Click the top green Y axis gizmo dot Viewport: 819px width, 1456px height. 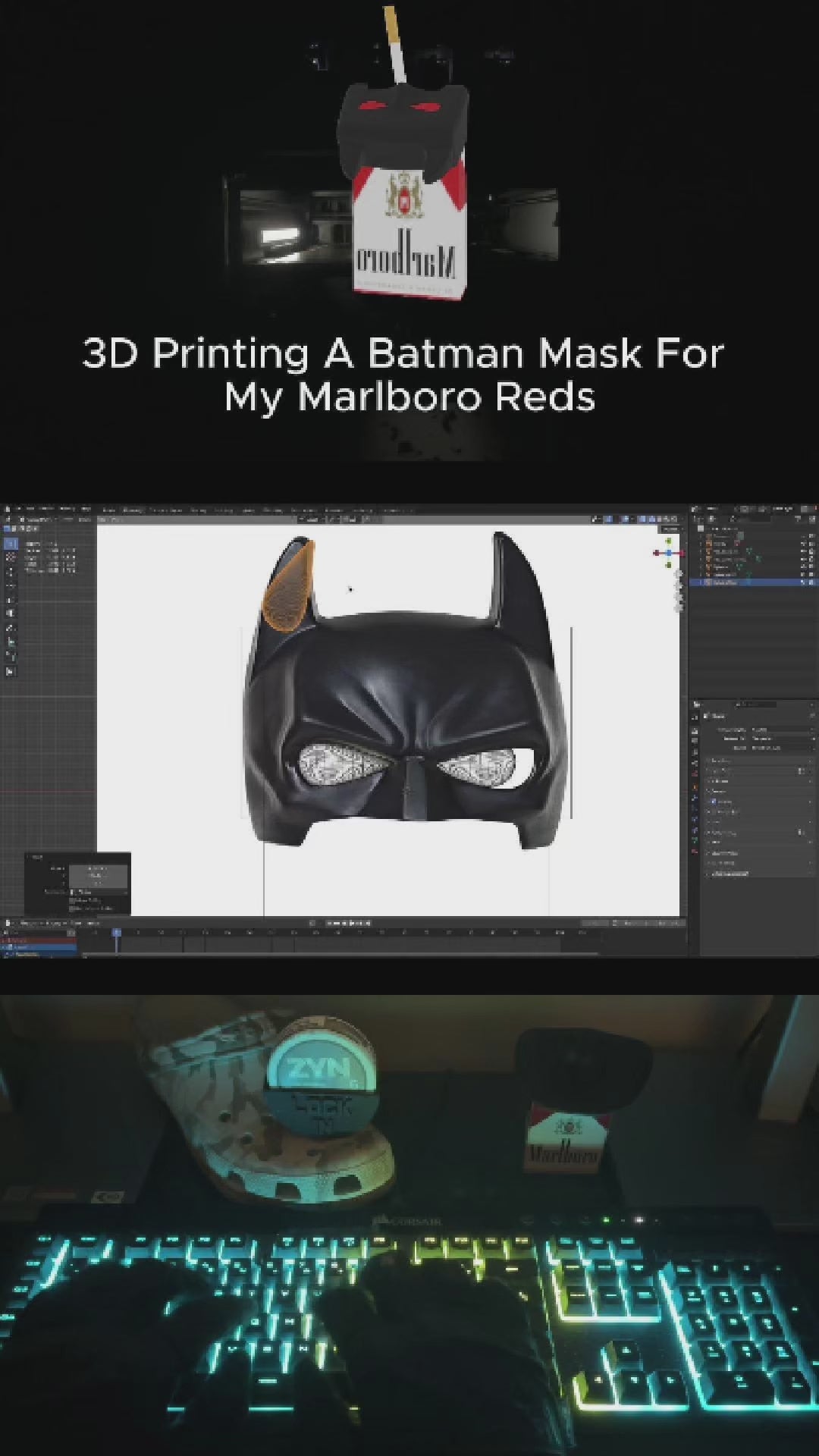(x=669, y=541)
